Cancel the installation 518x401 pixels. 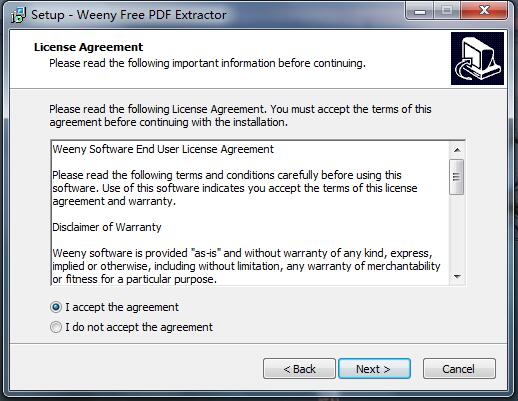459,369
